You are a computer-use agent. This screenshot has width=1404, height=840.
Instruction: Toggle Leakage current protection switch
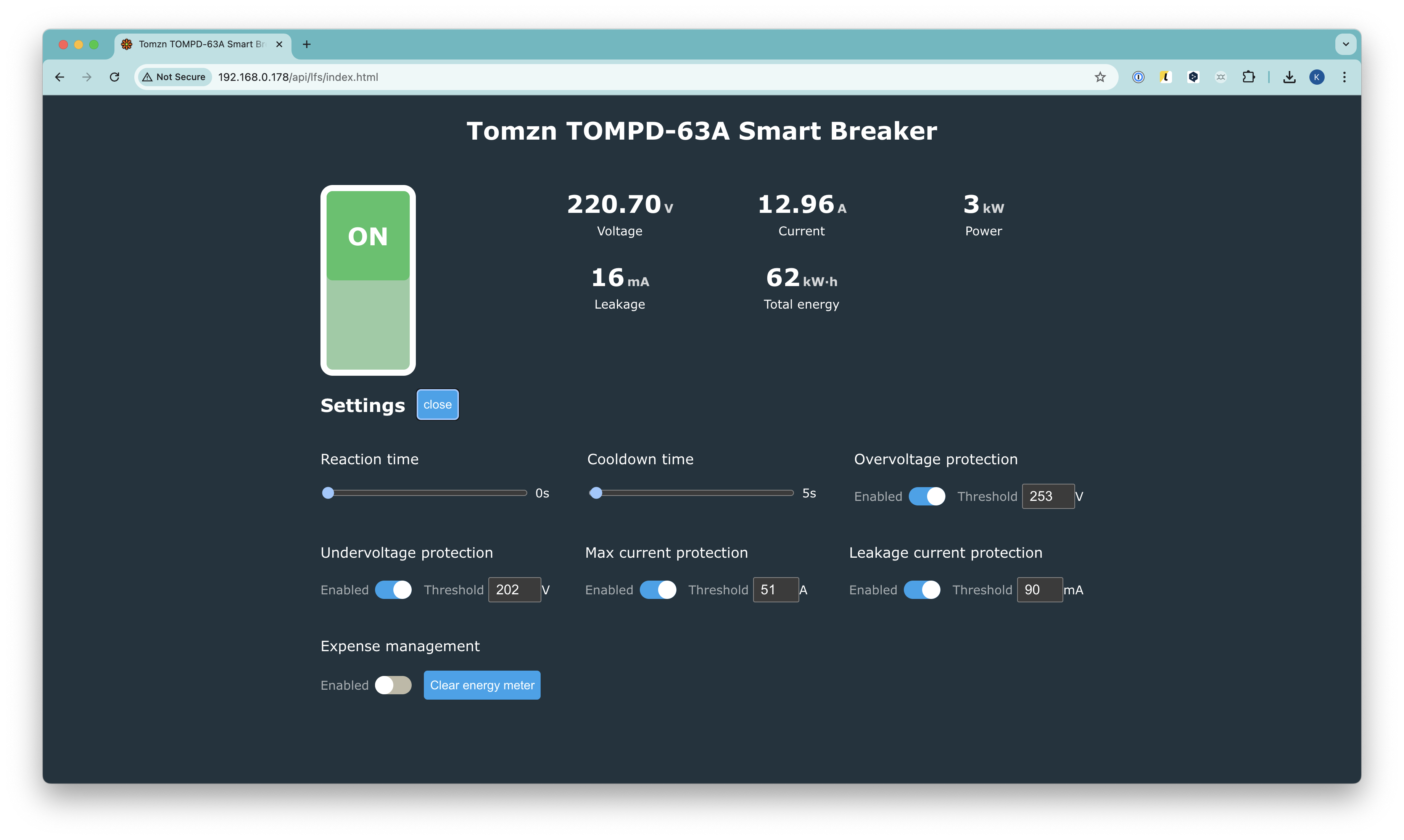click(922, 590)
